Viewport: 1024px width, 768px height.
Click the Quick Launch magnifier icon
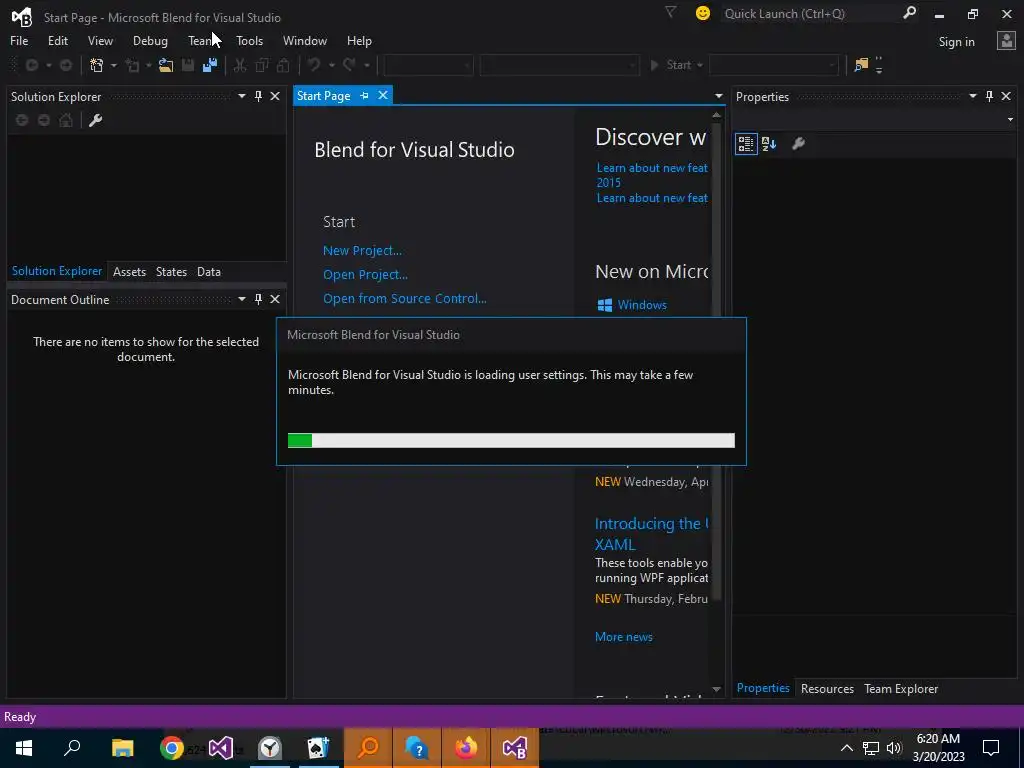point(909,13)
